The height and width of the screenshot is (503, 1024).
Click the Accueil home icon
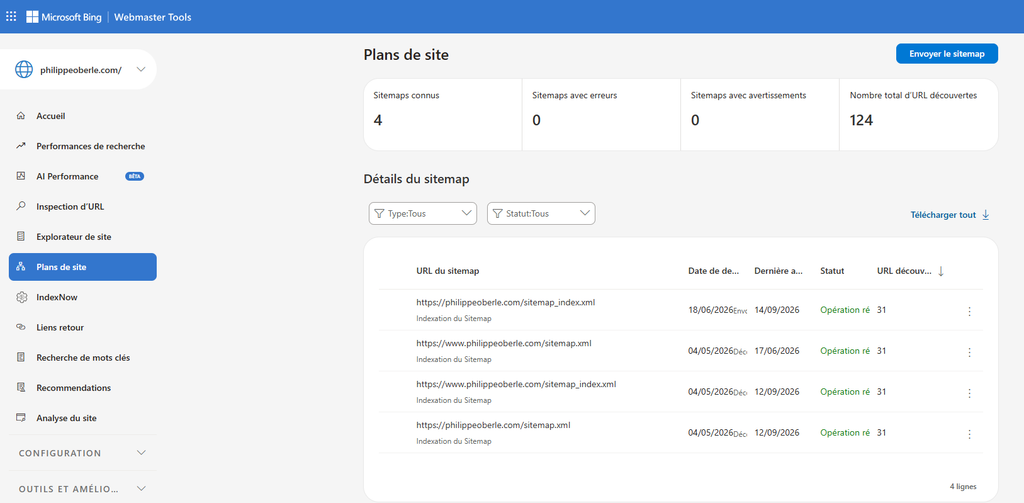21,116
